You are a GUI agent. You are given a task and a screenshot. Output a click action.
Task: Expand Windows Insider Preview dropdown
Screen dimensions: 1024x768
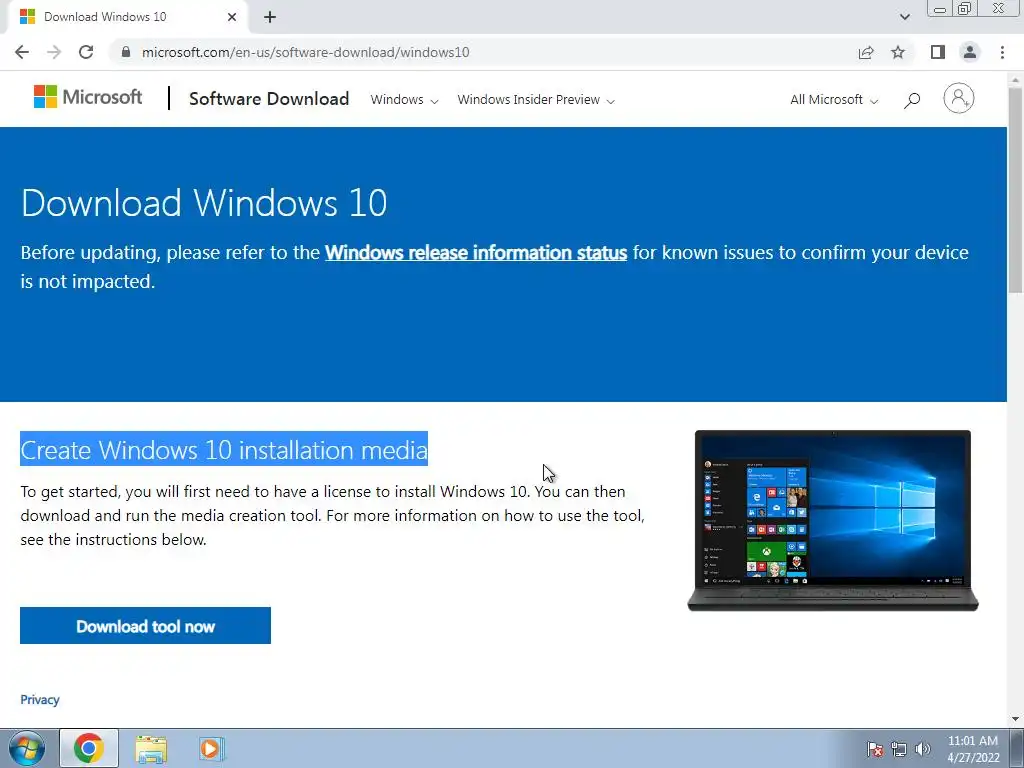point(536,100)
